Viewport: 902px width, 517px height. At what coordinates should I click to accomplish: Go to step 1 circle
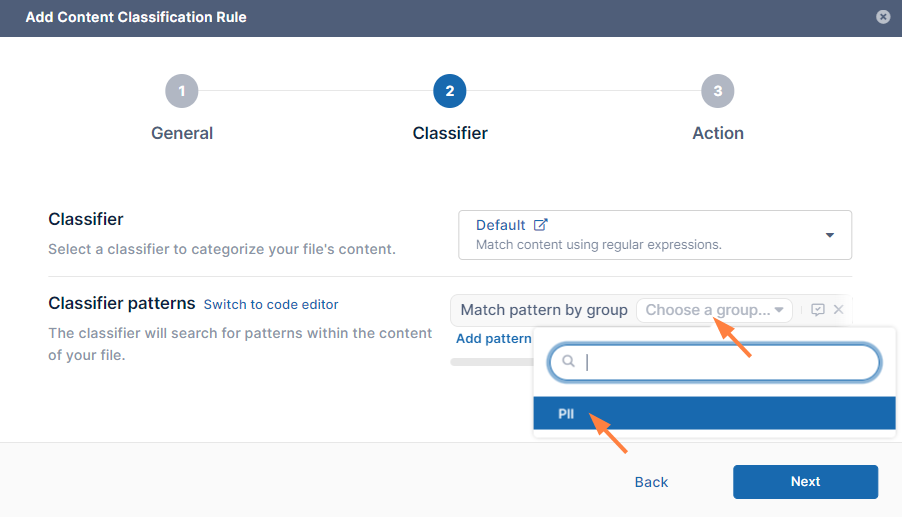coord(182,91)
